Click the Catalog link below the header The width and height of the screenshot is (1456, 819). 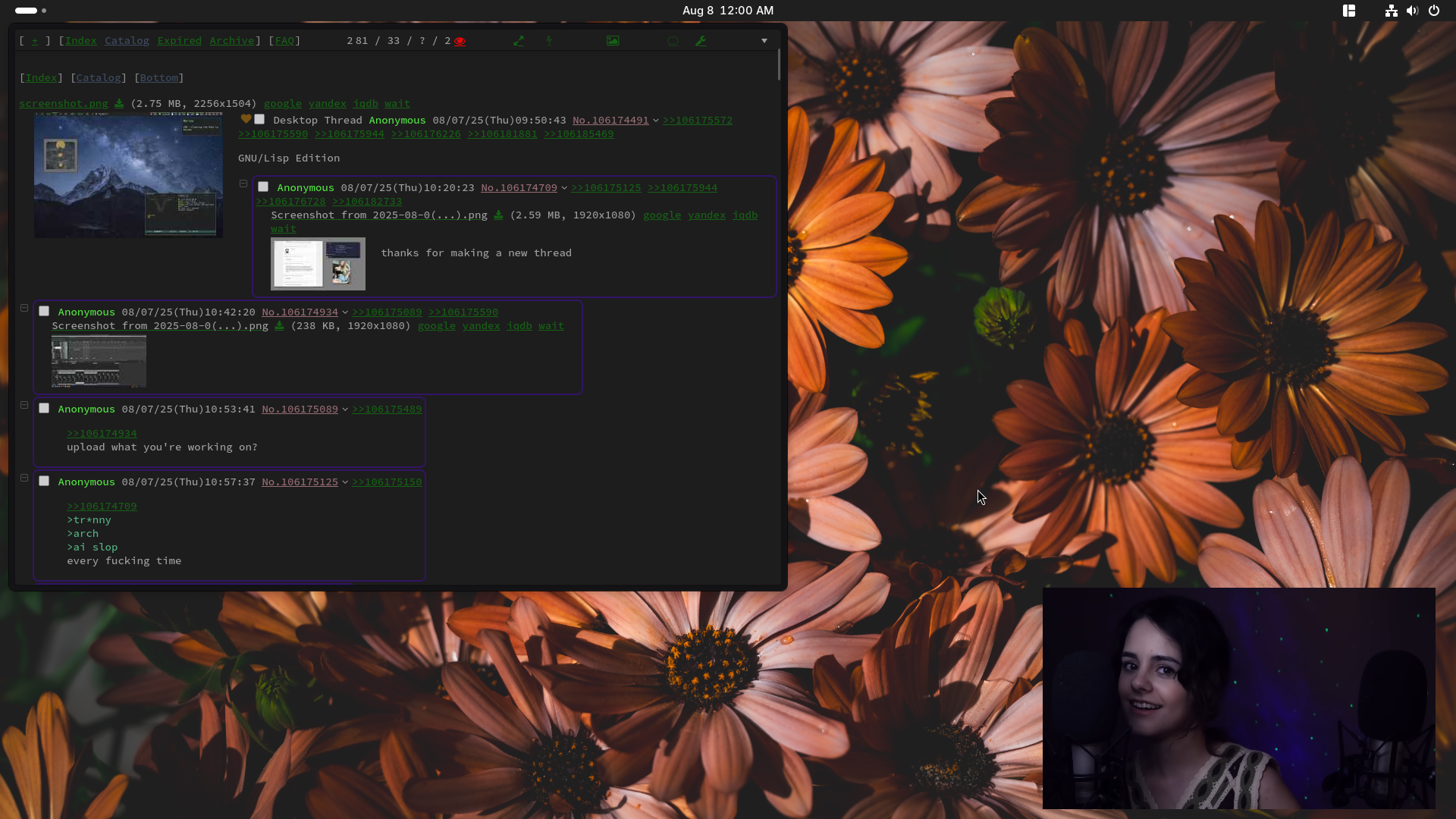tap(99, 77)
